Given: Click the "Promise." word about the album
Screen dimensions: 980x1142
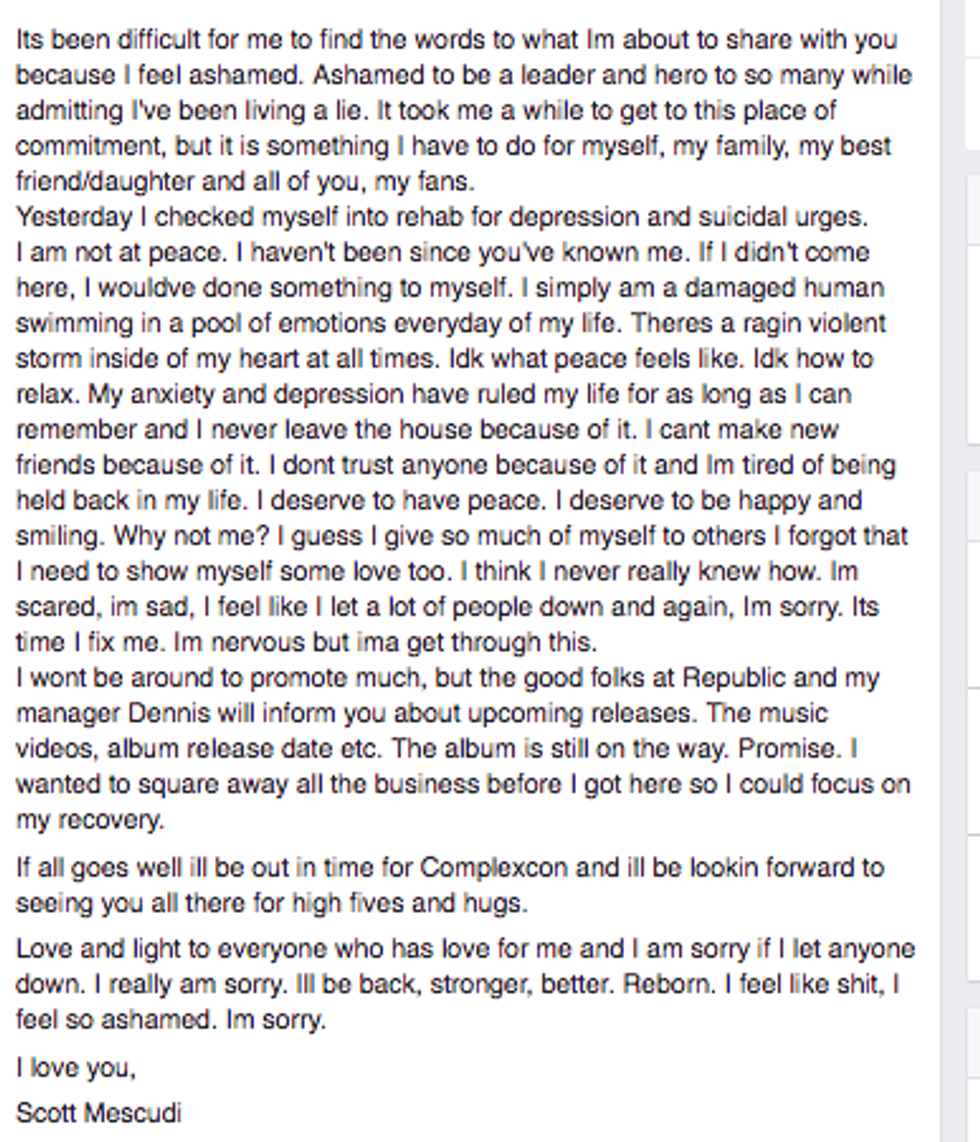Looking at the screenshot, I should tap(799, 749).
